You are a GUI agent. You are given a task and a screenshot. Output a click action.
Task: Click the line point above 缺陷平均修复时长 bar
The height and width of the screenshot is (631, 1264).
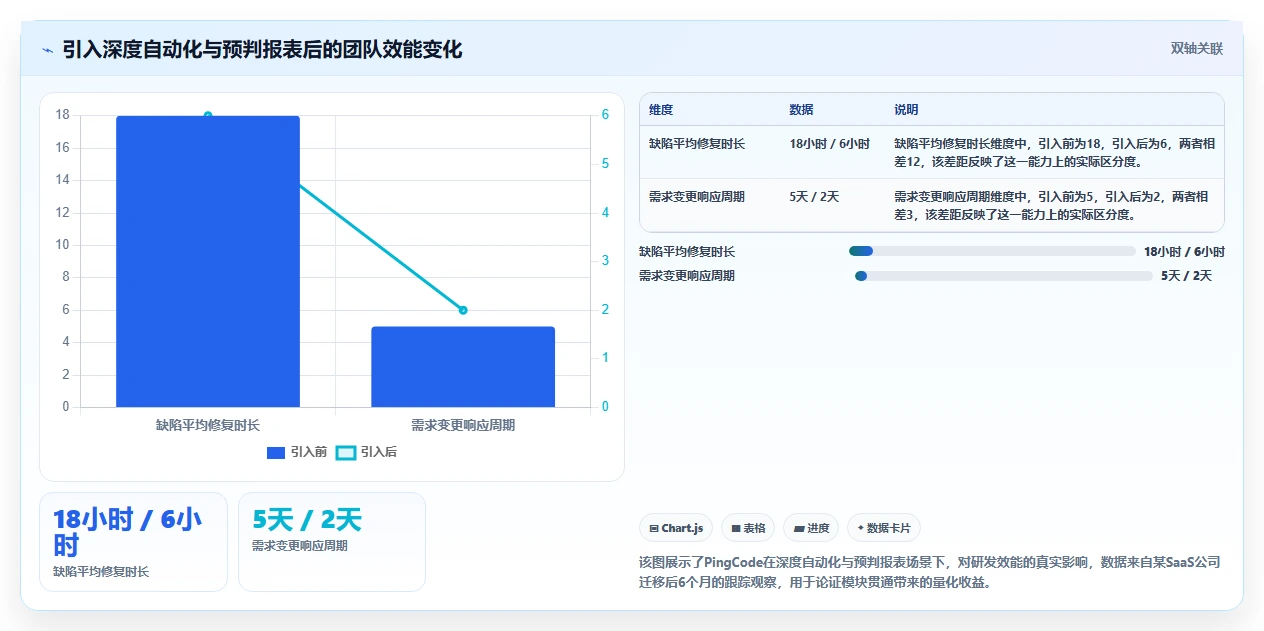(x=208, y=115)
